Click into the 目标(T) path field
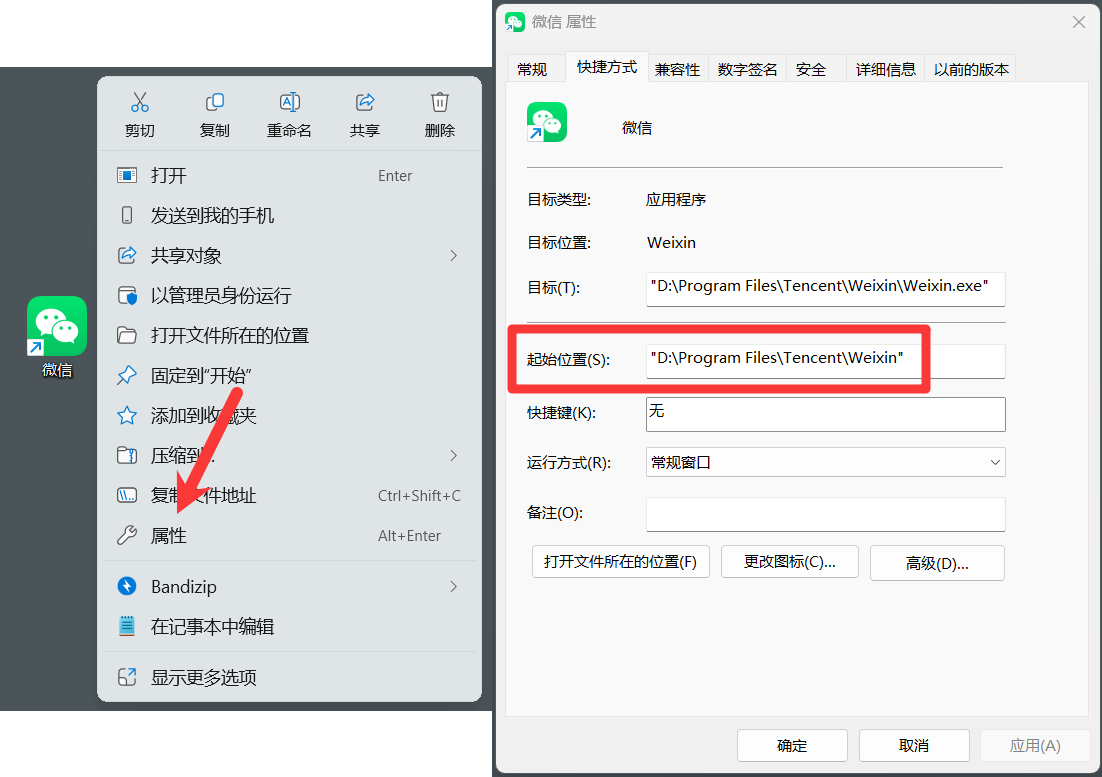Screen dimensions: 1102x777 pos(825,289)
